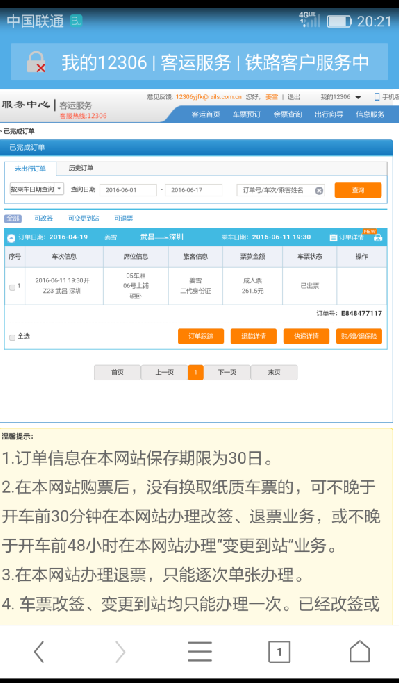Click the start date field 2016-06-01

pos(128,190)
